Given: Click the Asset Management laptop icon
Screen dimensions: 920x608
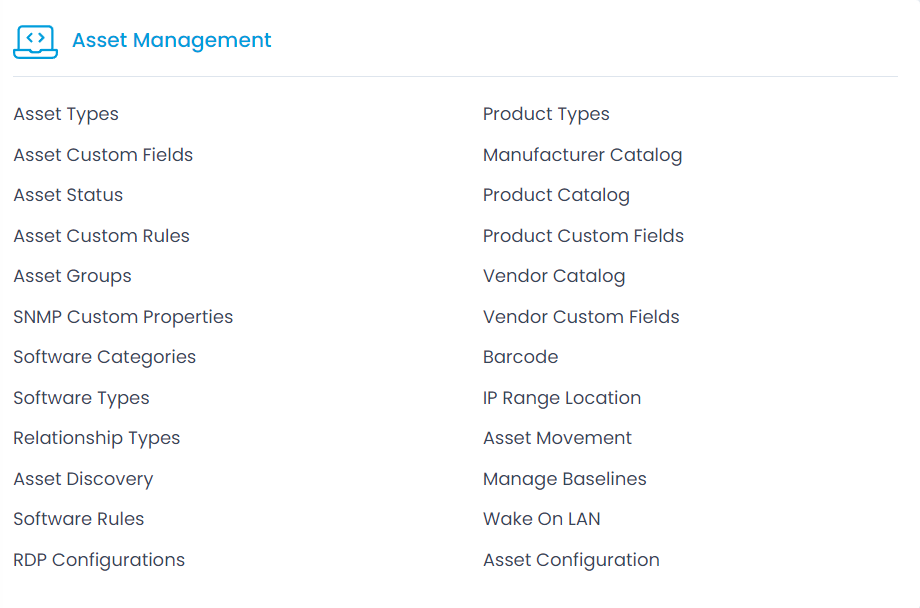Looking at the screenshot, I should click(x=35, y=42).
